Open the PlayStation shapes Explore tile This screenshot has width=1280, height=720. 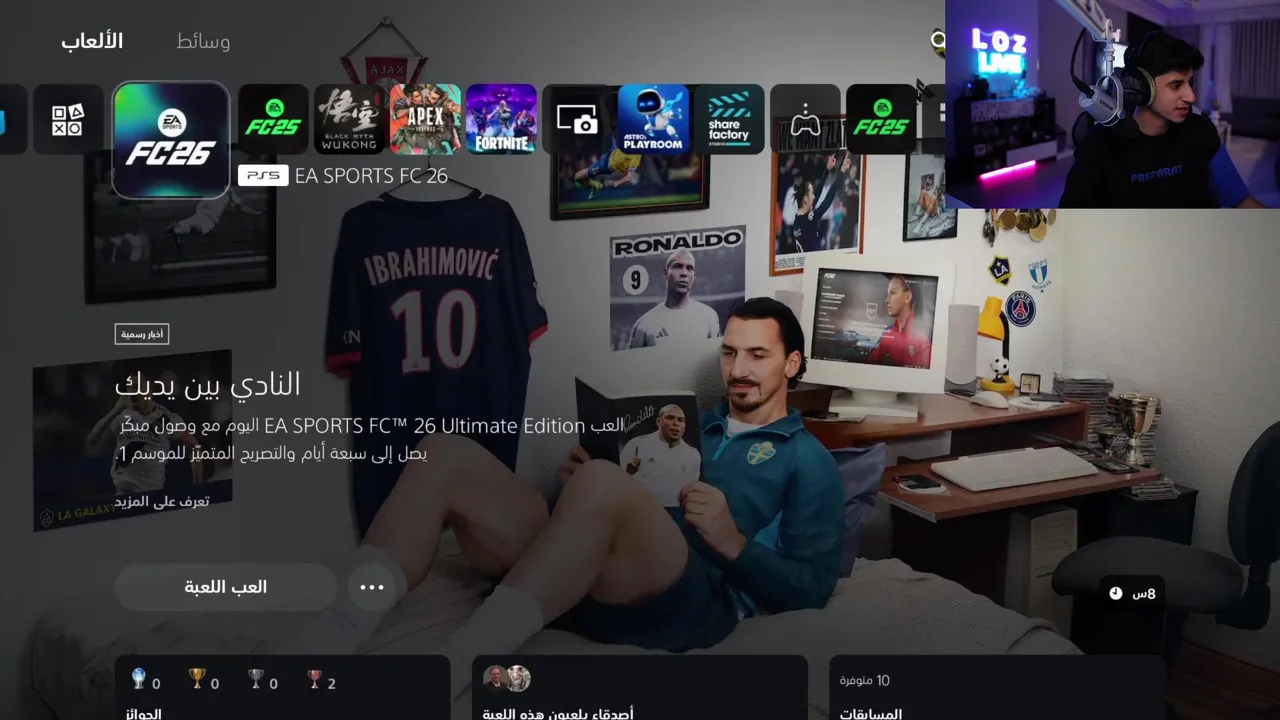tap(68, 119)
